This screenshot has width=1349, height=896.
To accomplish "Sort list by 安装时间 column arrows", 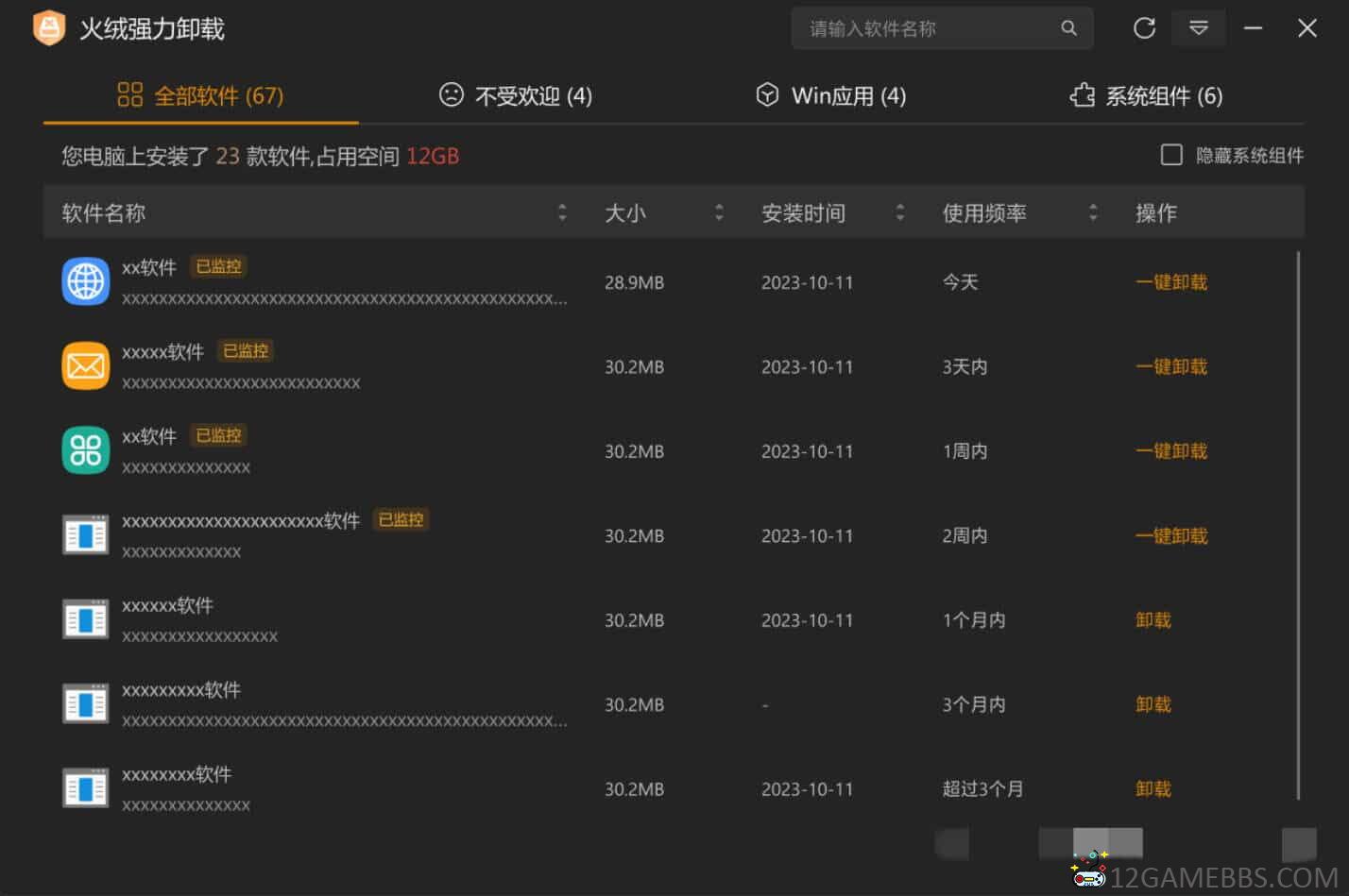I will 899,212.
